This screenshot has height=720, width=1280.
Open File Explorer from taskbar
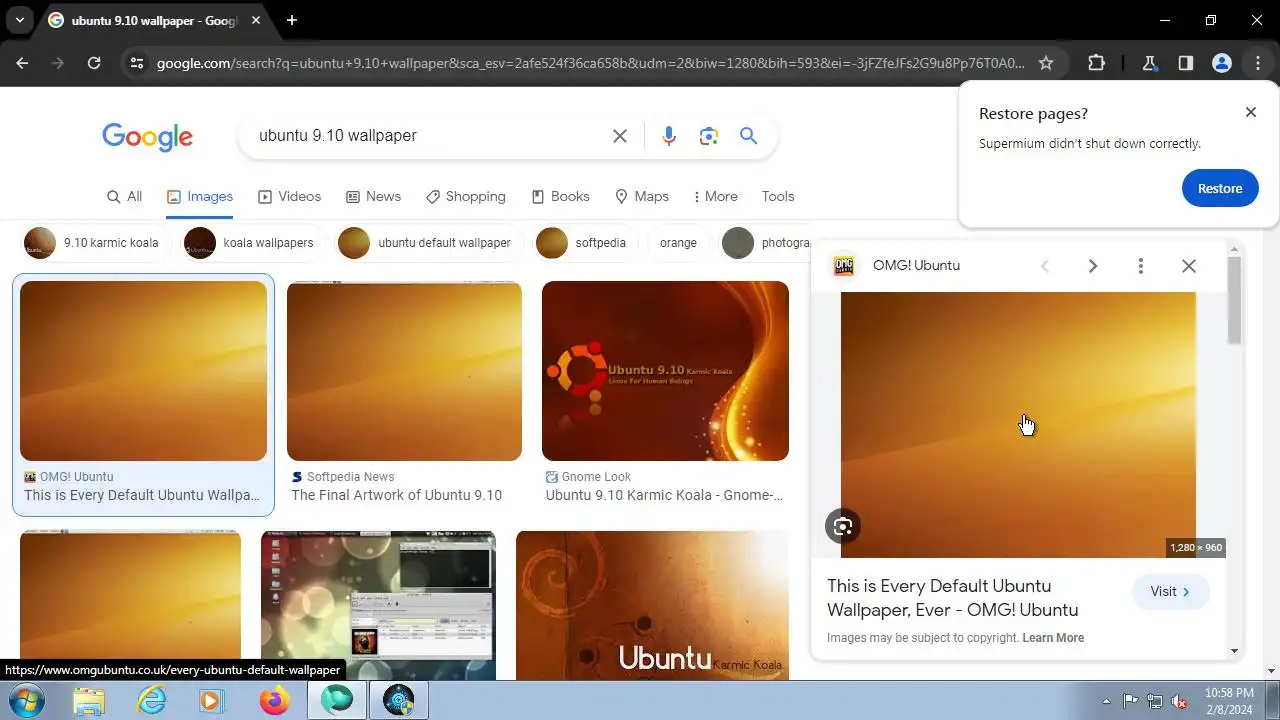(89, 701)
